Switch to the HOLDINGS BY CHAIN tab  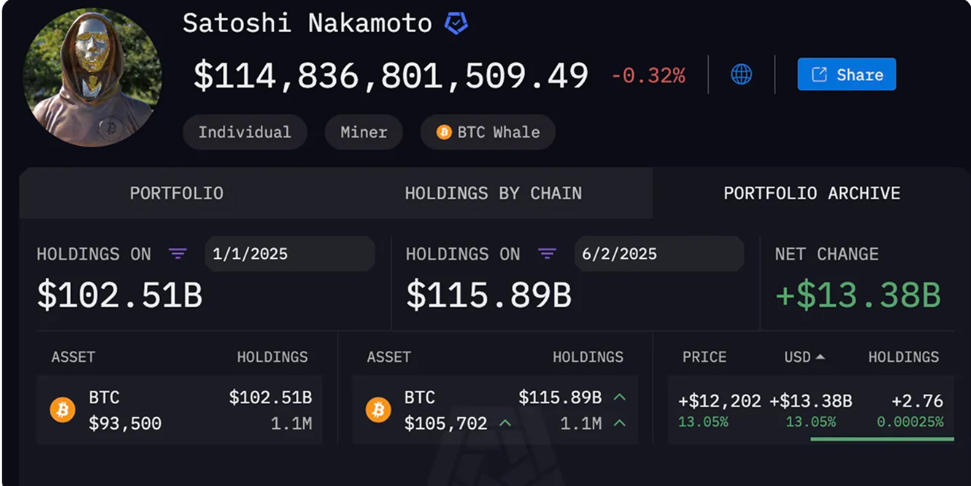[494, 193]
